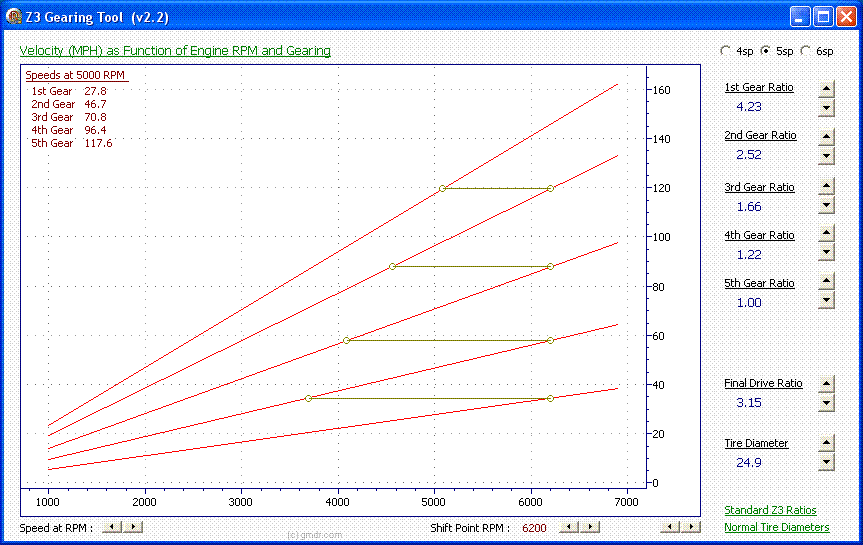The width and height of the screenshot is (863, 545).
Task: Increase the Final Drive Ratio
Action: click(826, 384)
